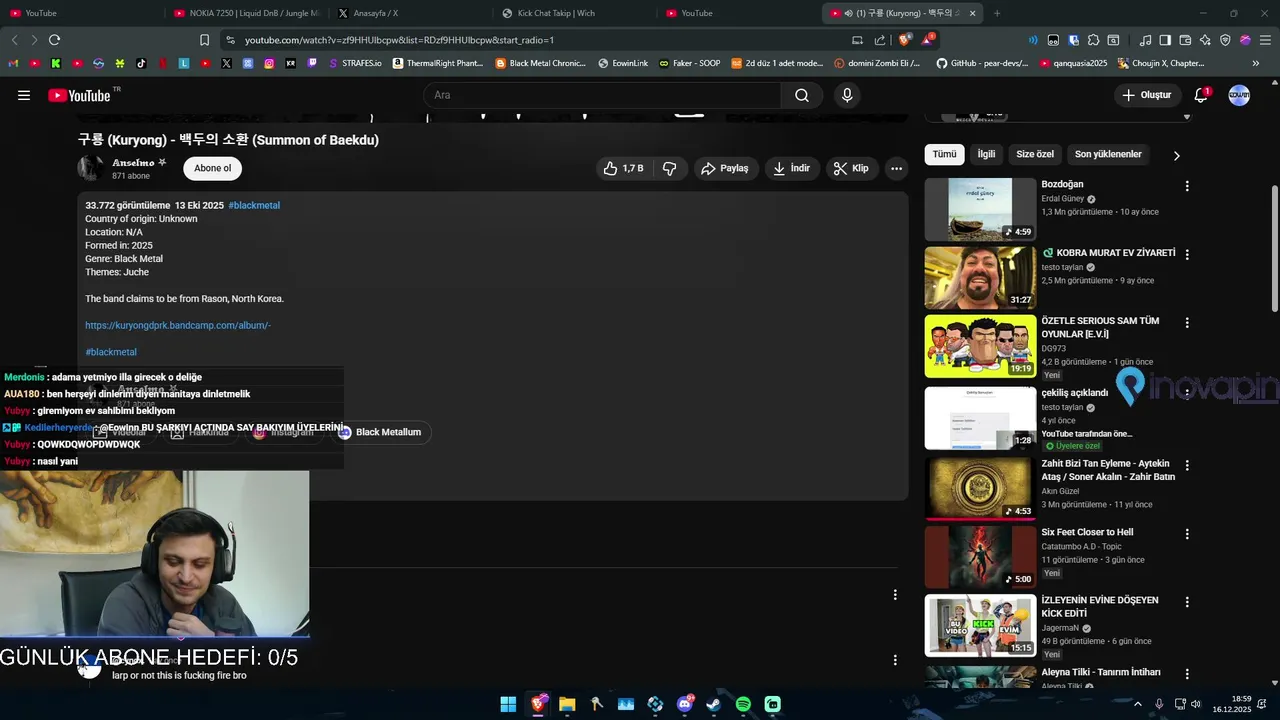Open Steam from the taskbar
Image resolution: width=1280 pixels, height=720 pixels.
[x=714, y=704]
